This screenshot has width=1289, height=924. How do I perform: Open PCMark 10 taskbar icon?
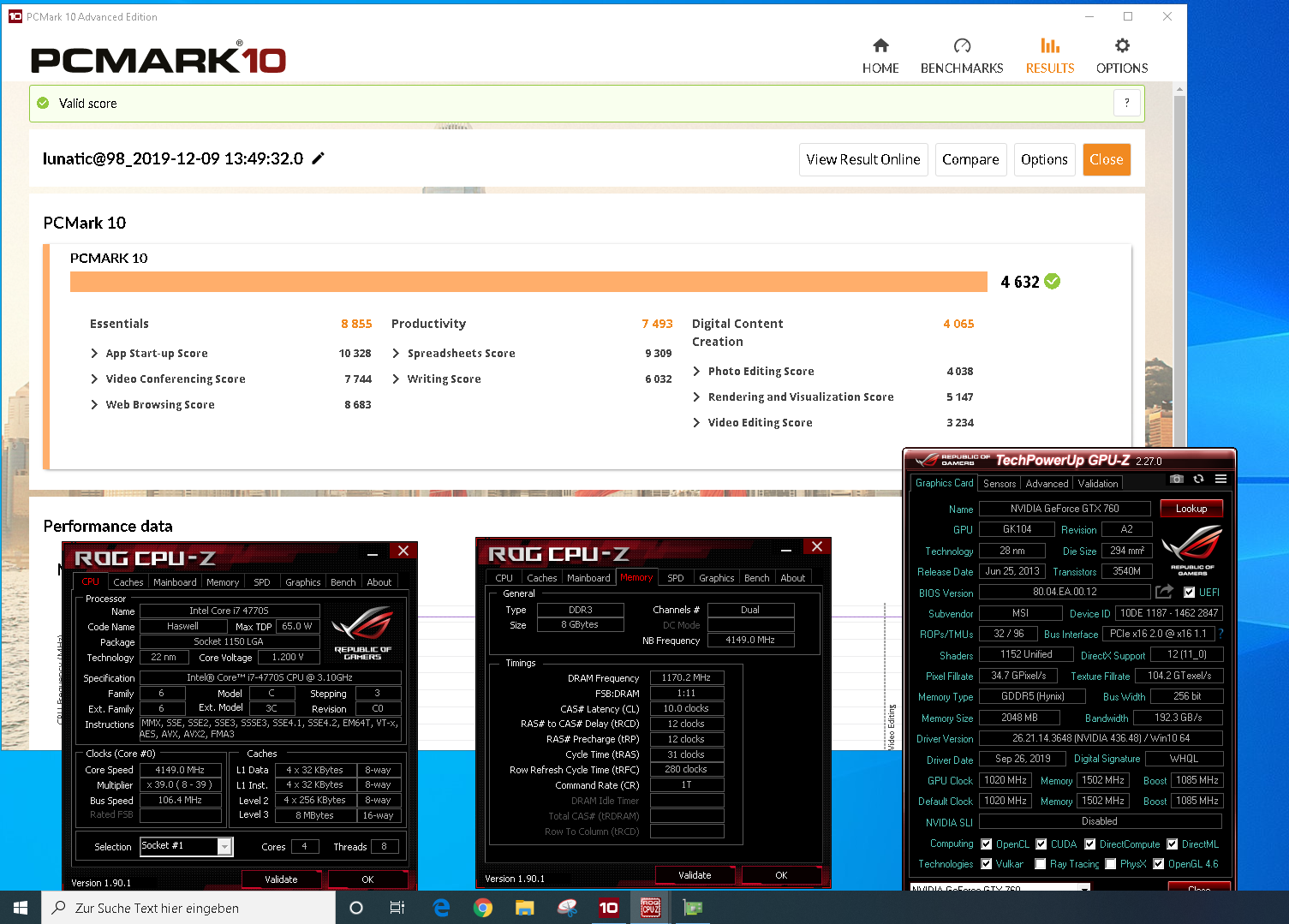pyautogui.click(x=609, y=908)
